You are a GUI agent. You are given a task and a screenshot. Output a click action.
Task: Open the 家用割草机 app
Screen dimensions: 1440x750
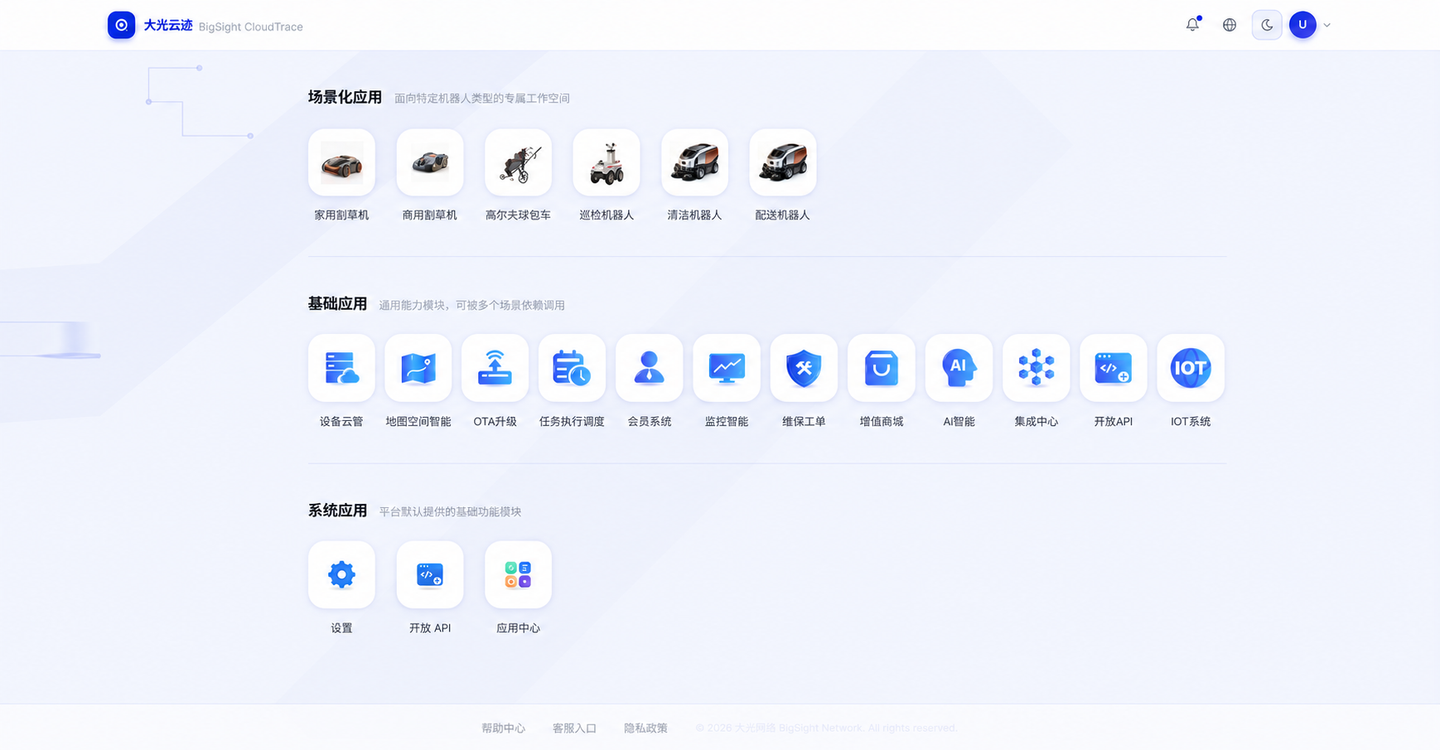(342, 162)
